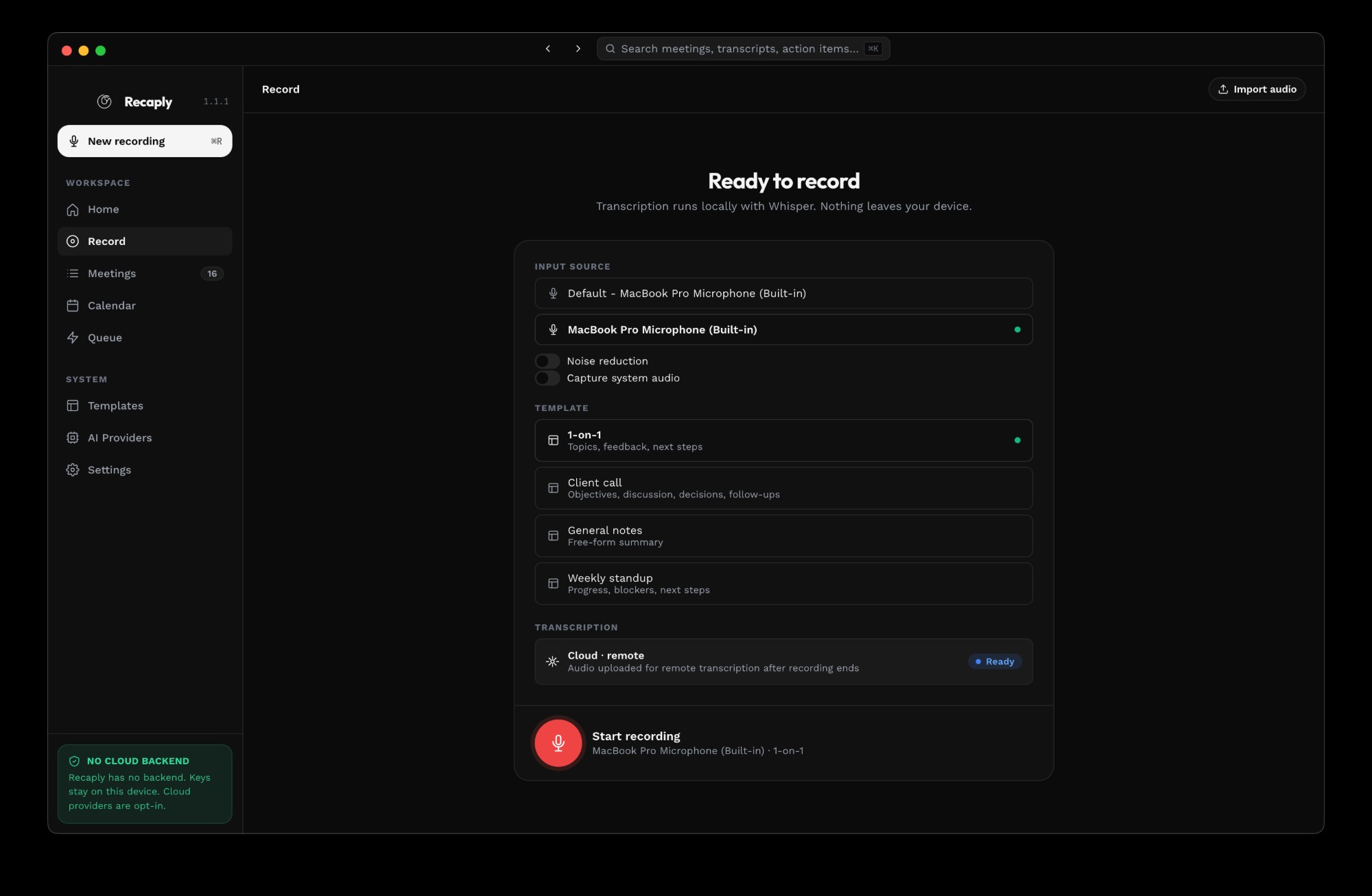Click the Start recording label
The height and width of the screenshot is (896, 1372).
(636, 736)
